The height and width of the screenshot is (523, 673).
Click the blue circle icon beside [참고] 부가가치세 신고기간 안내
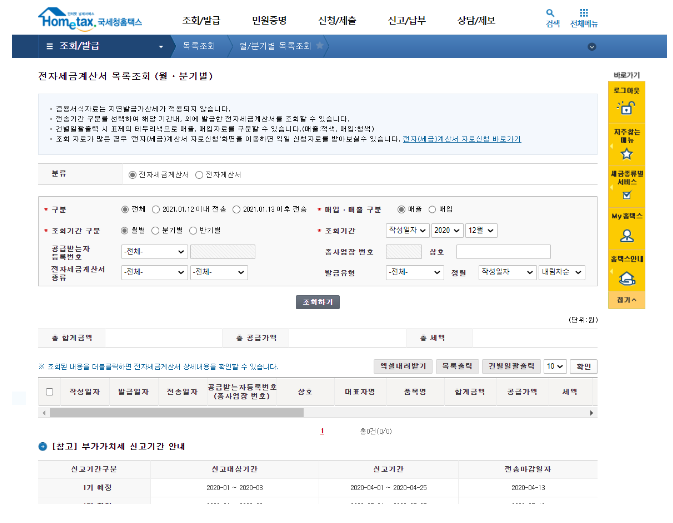[42, 446]
